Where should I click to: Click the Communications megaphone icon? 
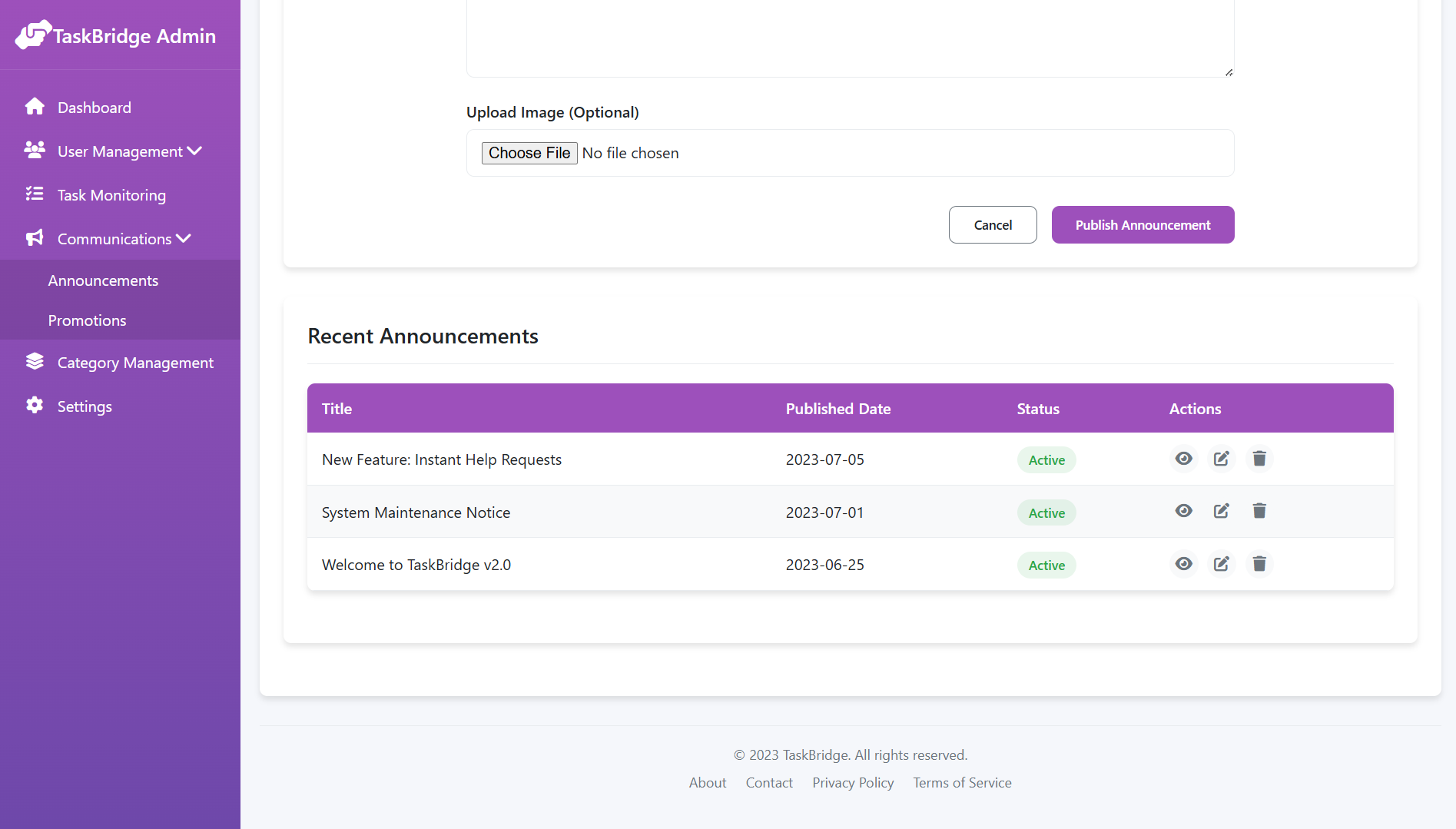(x=35, y=238)
